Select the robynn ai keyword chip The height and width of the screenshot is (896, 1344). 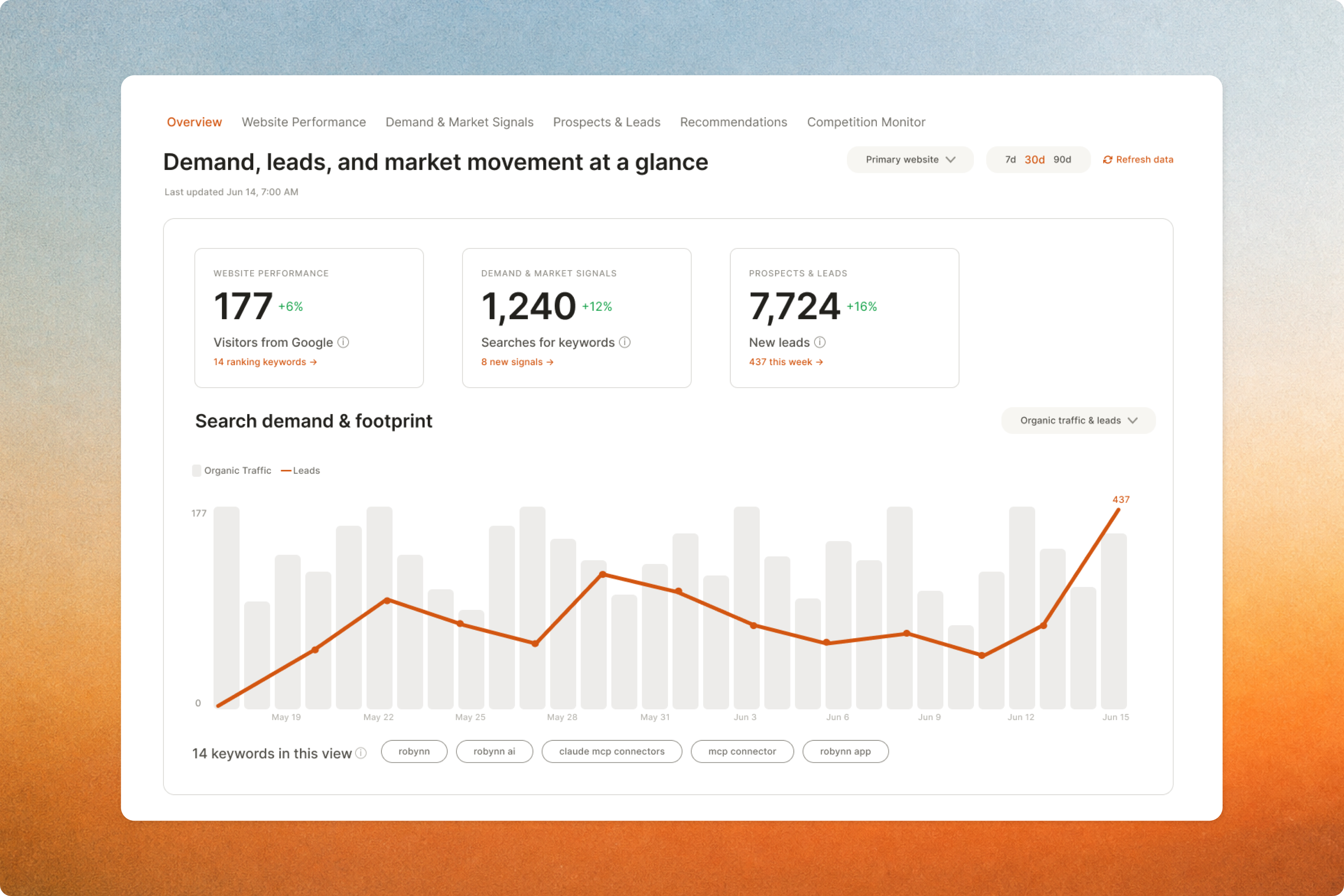[x=494, y=751]
